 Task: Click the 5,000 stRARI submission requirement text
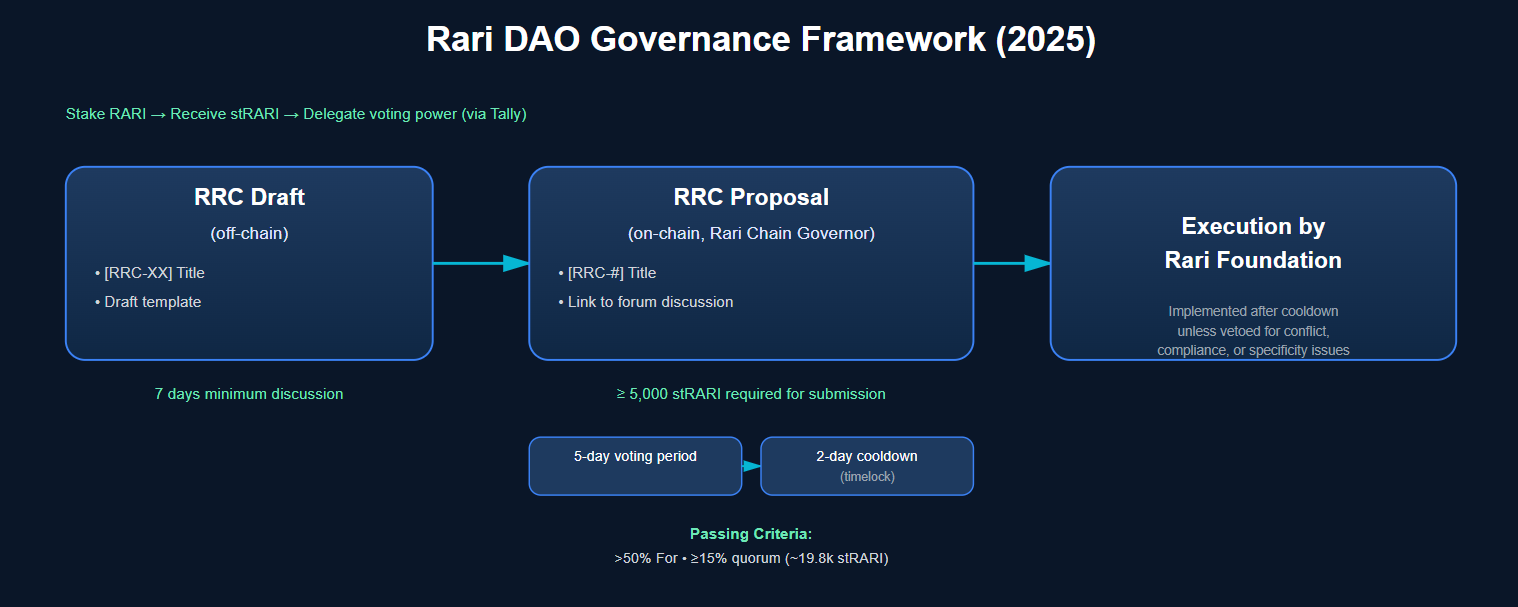pos(751,394)
